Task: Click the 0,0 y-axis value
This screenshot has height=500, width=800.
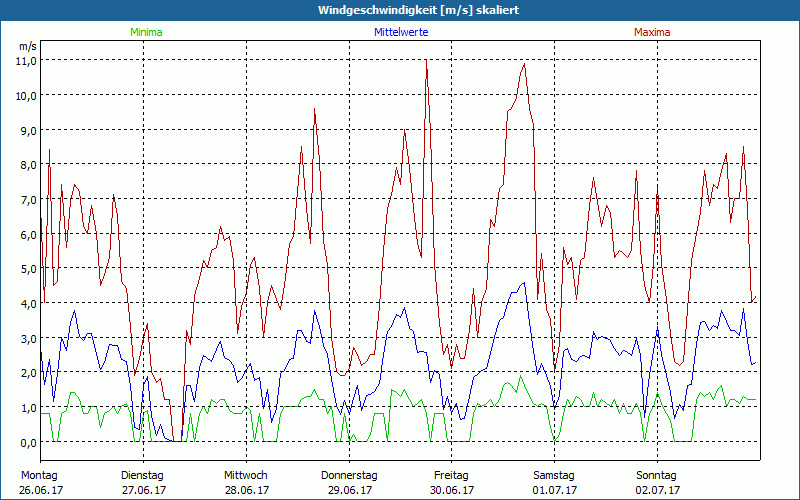Action: click(x=28, y=442)
